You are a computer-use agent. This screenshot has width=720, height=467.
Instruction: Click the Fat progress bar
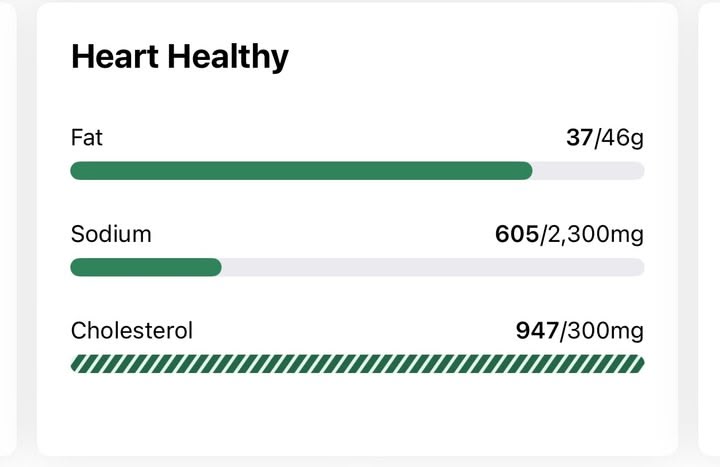357,171
